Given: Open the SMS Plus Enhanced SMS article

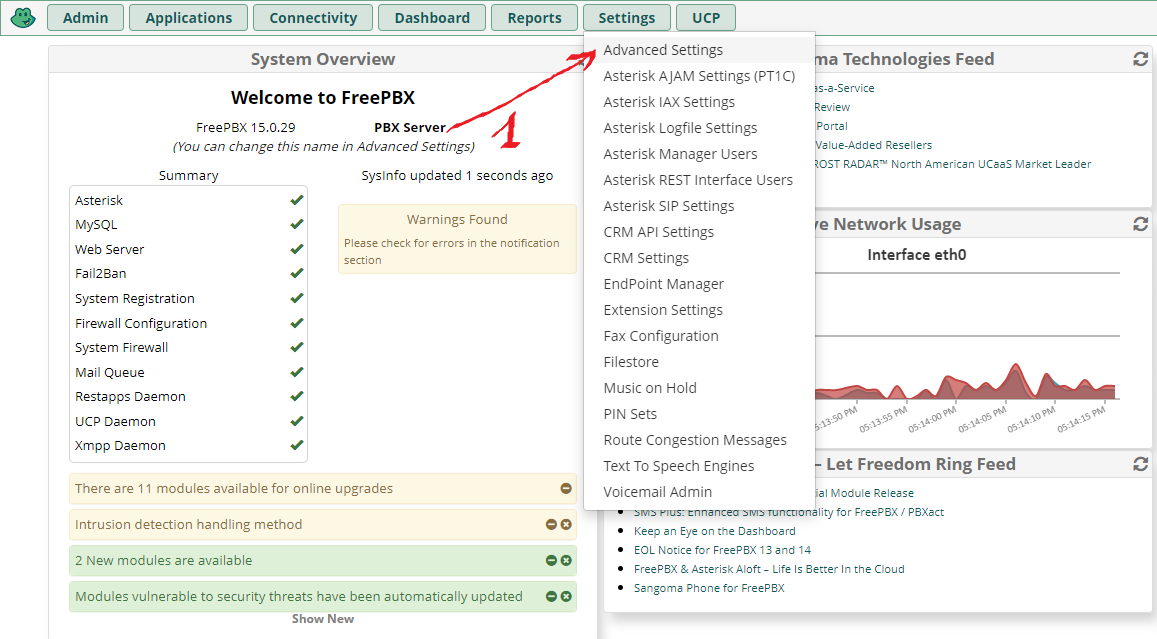Looking at the screenshot, I should click(789, 513).
